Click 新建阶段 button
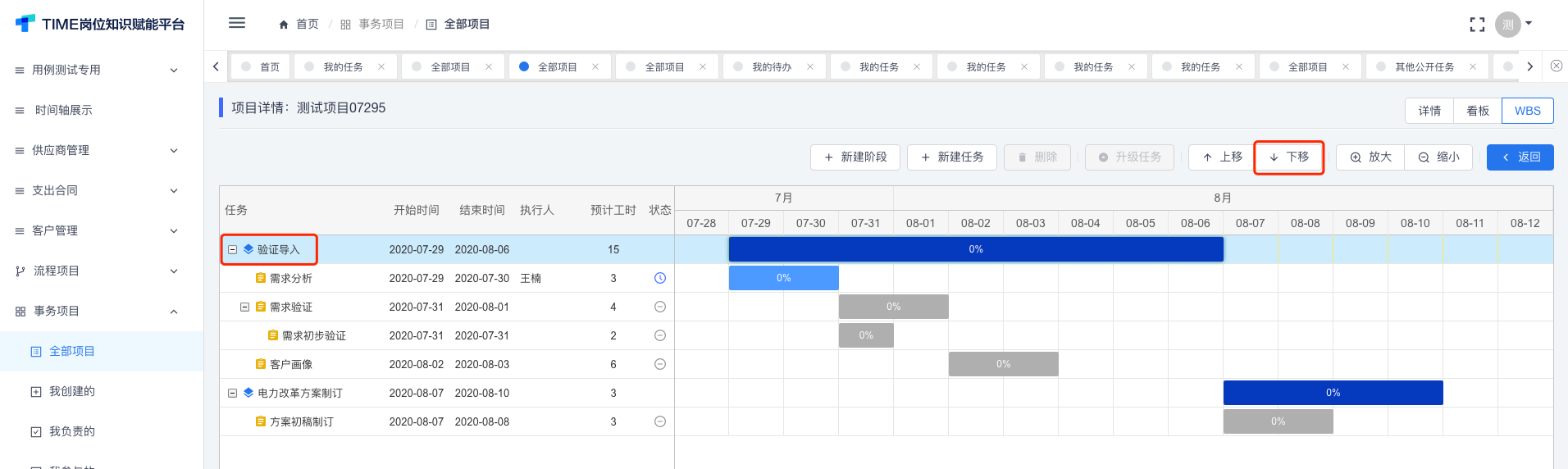This screenshot has height=469, width=1568. [855, 157]
